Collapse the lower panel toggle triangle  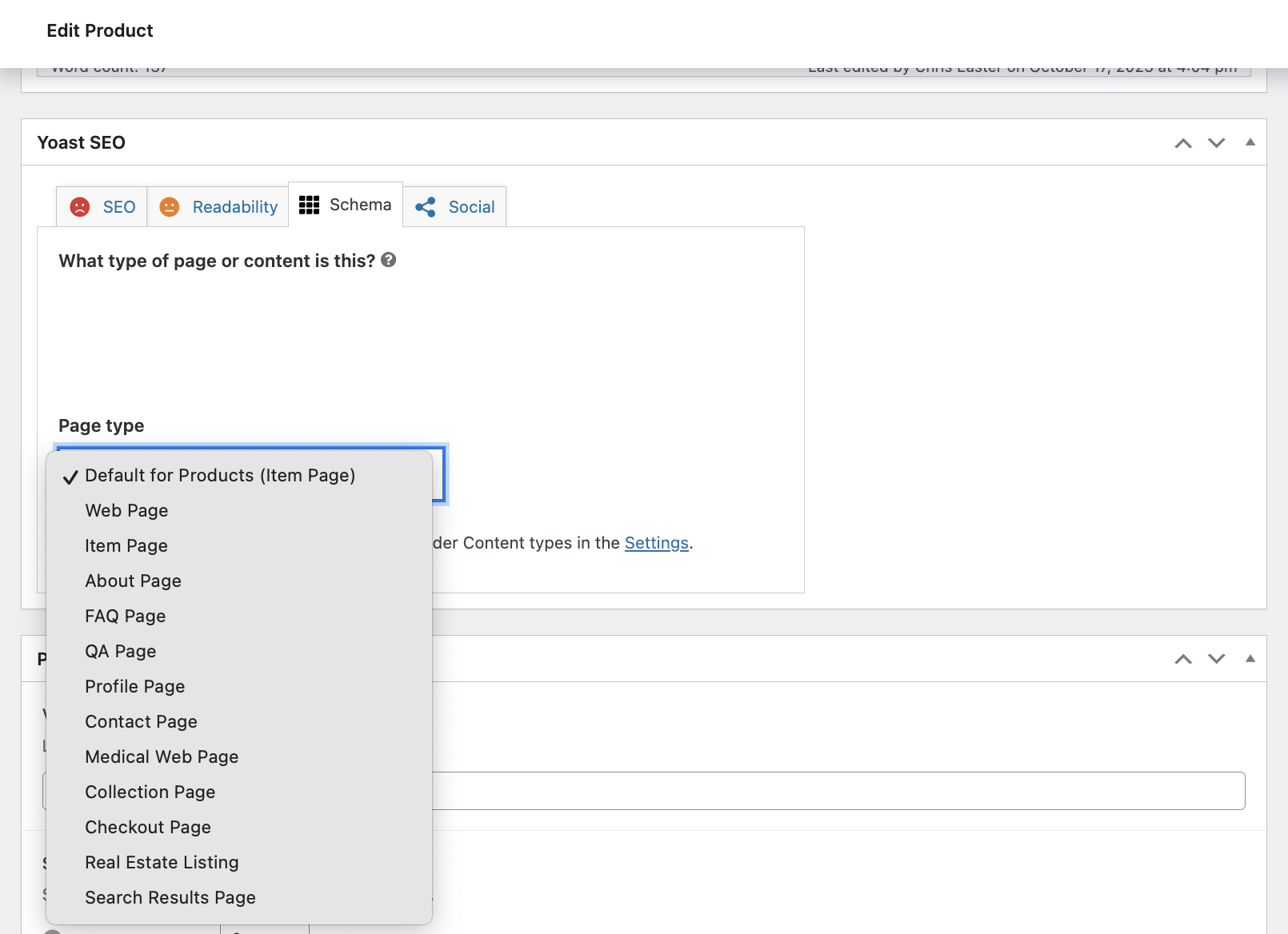pos(1250,659)
